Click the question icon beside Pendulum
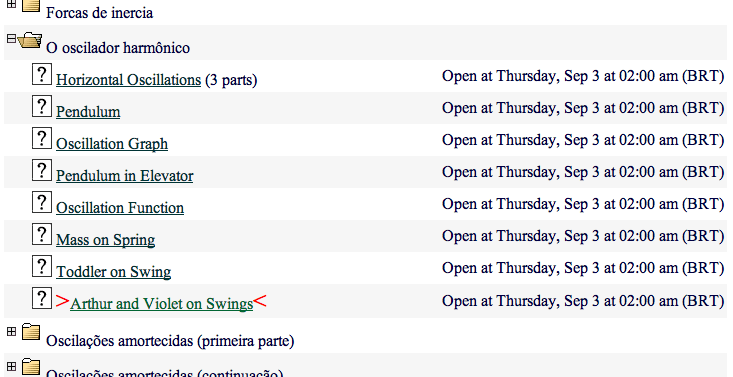 [x=42, y=107]
